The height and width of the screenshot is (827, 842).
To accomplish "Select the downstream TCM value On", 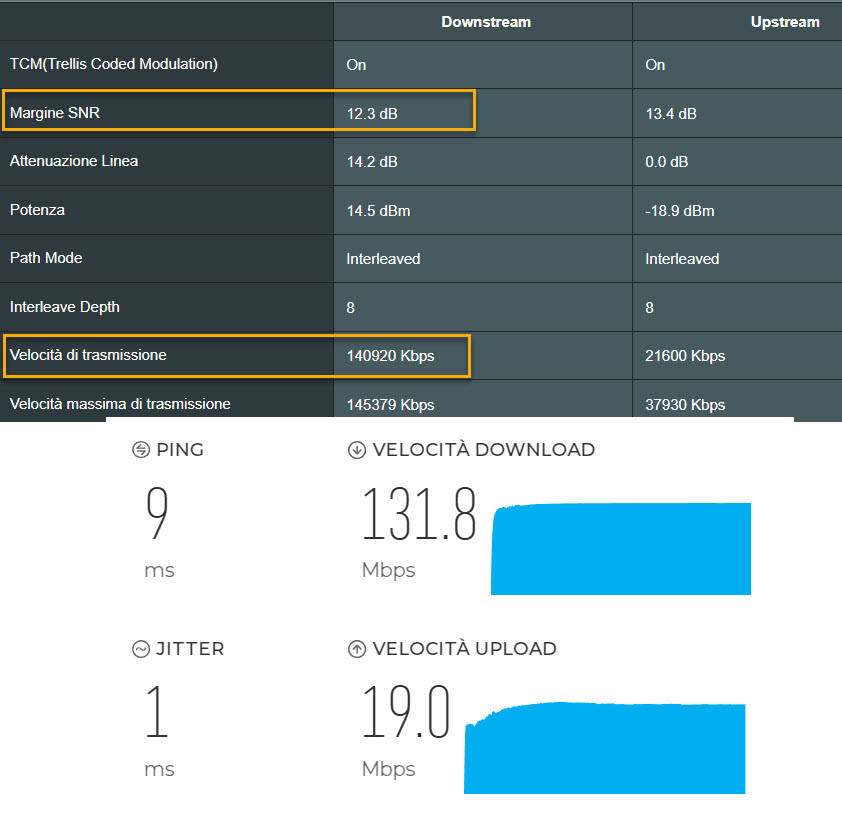I will click(356, 65).
